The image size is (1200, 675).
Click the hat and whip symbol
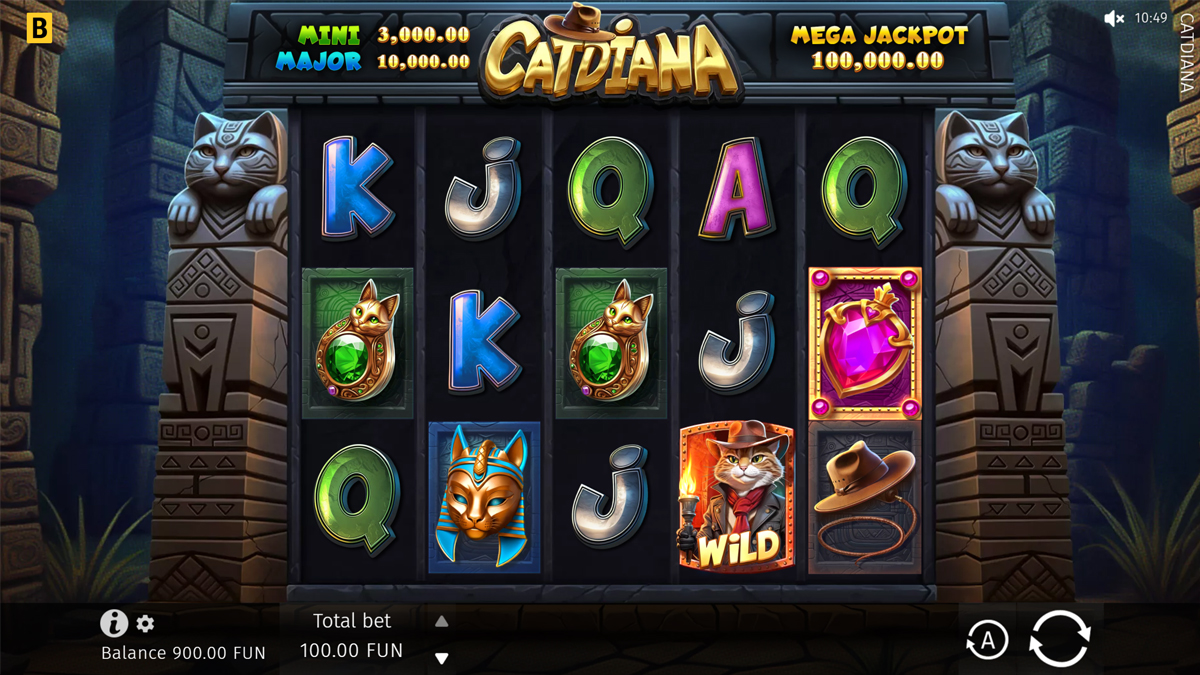pos(865,497)
